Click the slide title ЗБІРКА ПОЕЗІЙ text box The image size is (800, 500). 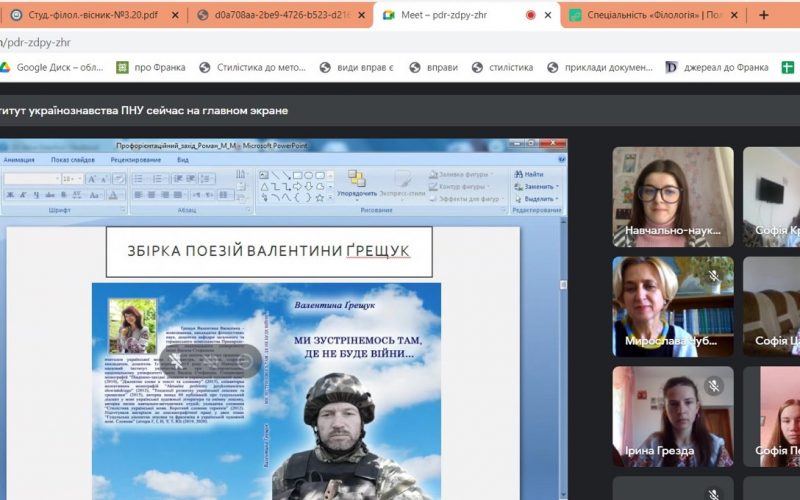pos(269,251)
